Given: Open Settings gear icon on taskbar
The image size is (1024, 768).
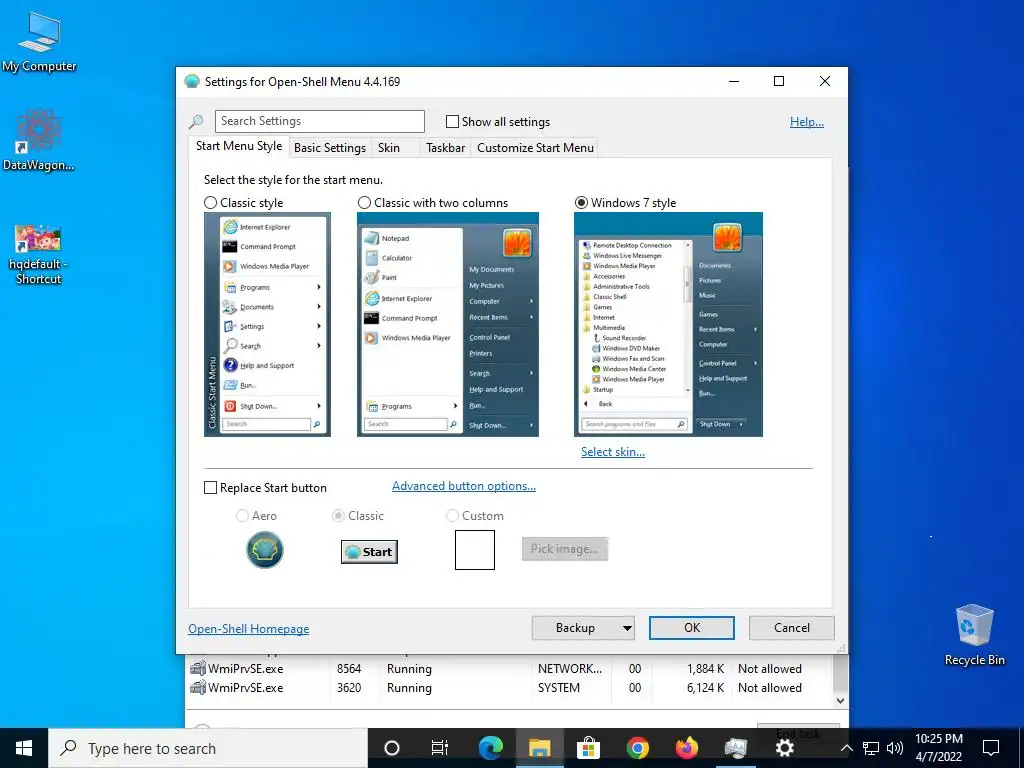Looking at the screenshot, I should pos(784,748).
